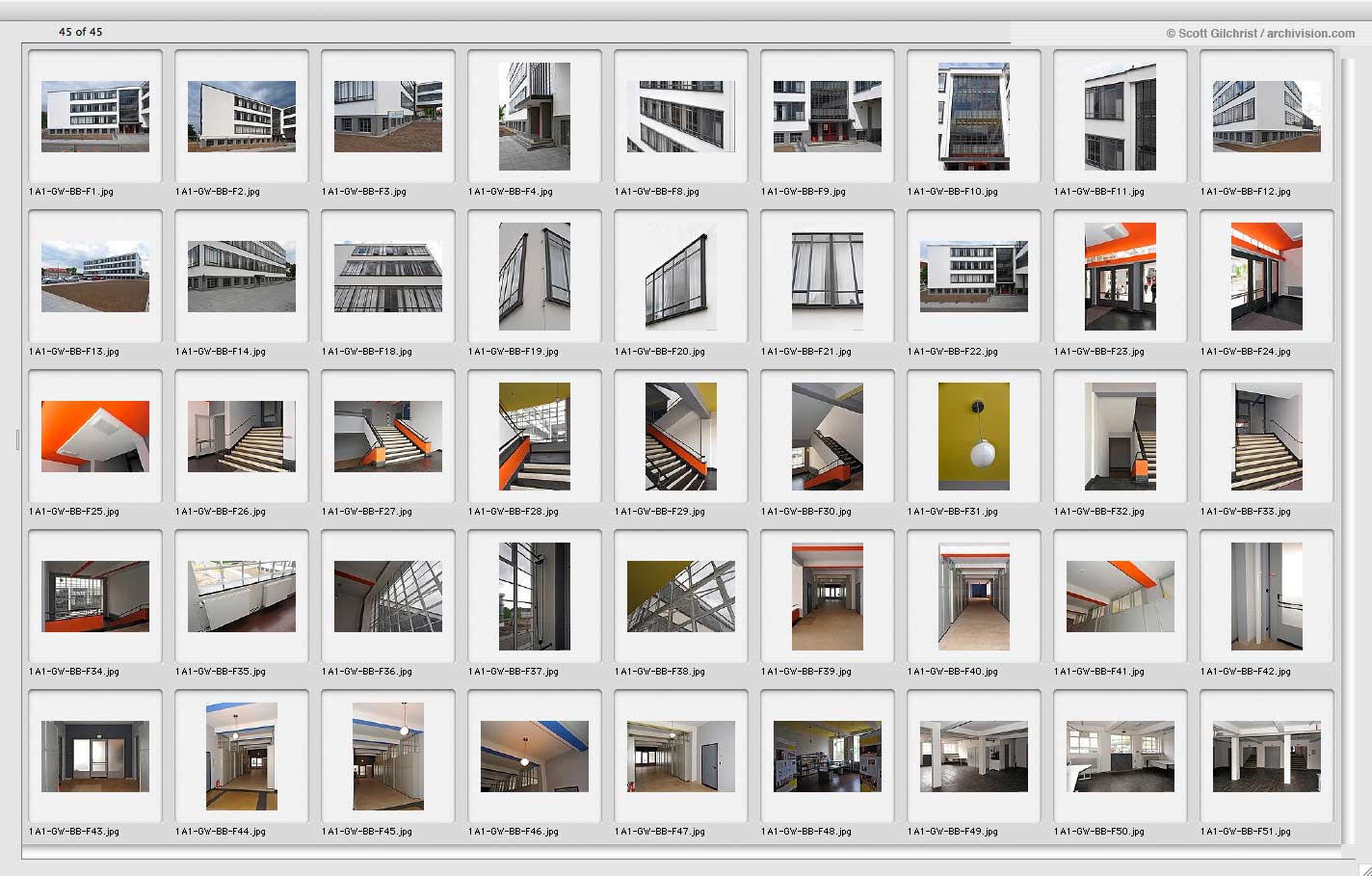Select thumbnail 1A1-GW-BB-F34.jpg
Viewport: 1372px width, 876px height.
(95, 597)
